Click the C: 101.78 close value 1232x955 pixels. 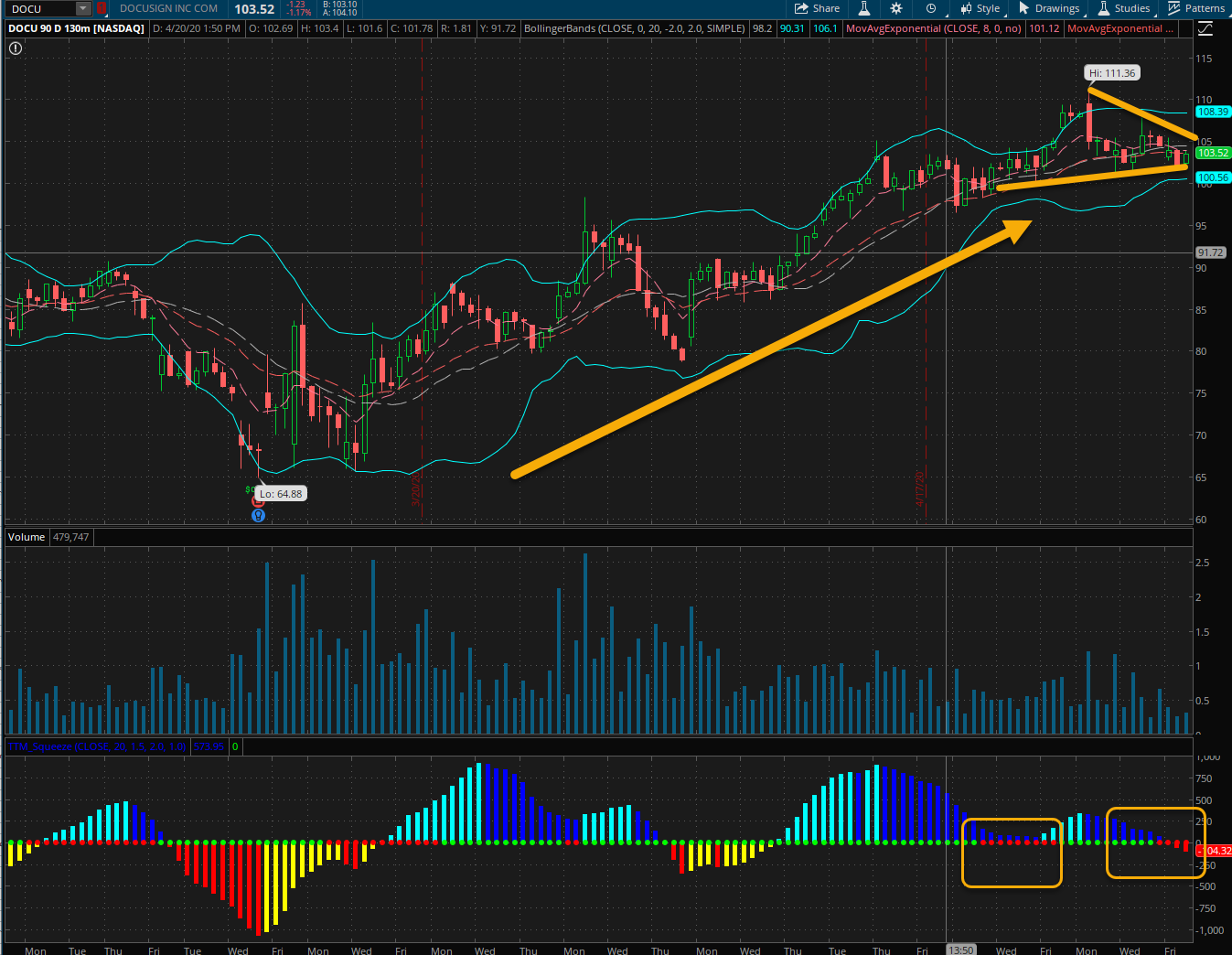412,28
